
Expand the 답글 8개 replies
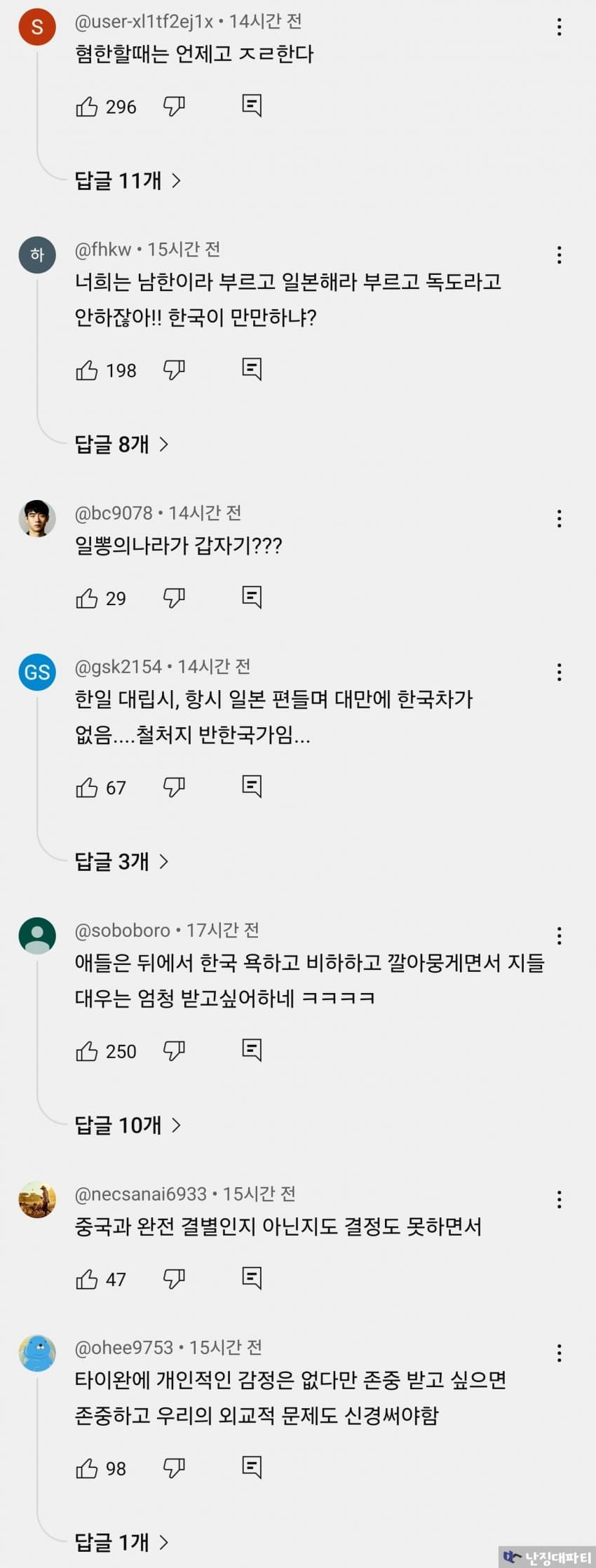(121, 444)
